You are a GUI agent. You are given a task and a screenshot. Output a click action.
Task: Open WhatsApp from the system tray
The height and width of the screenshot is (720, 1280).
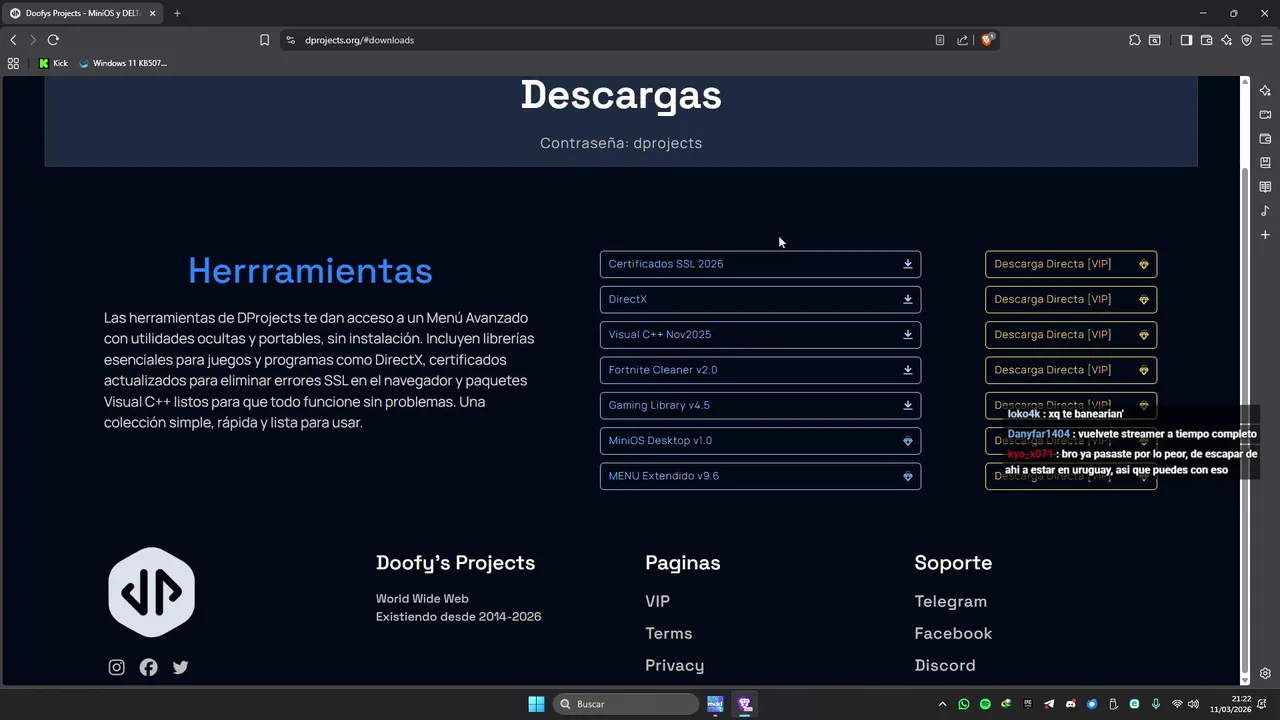tap(964, 704)
